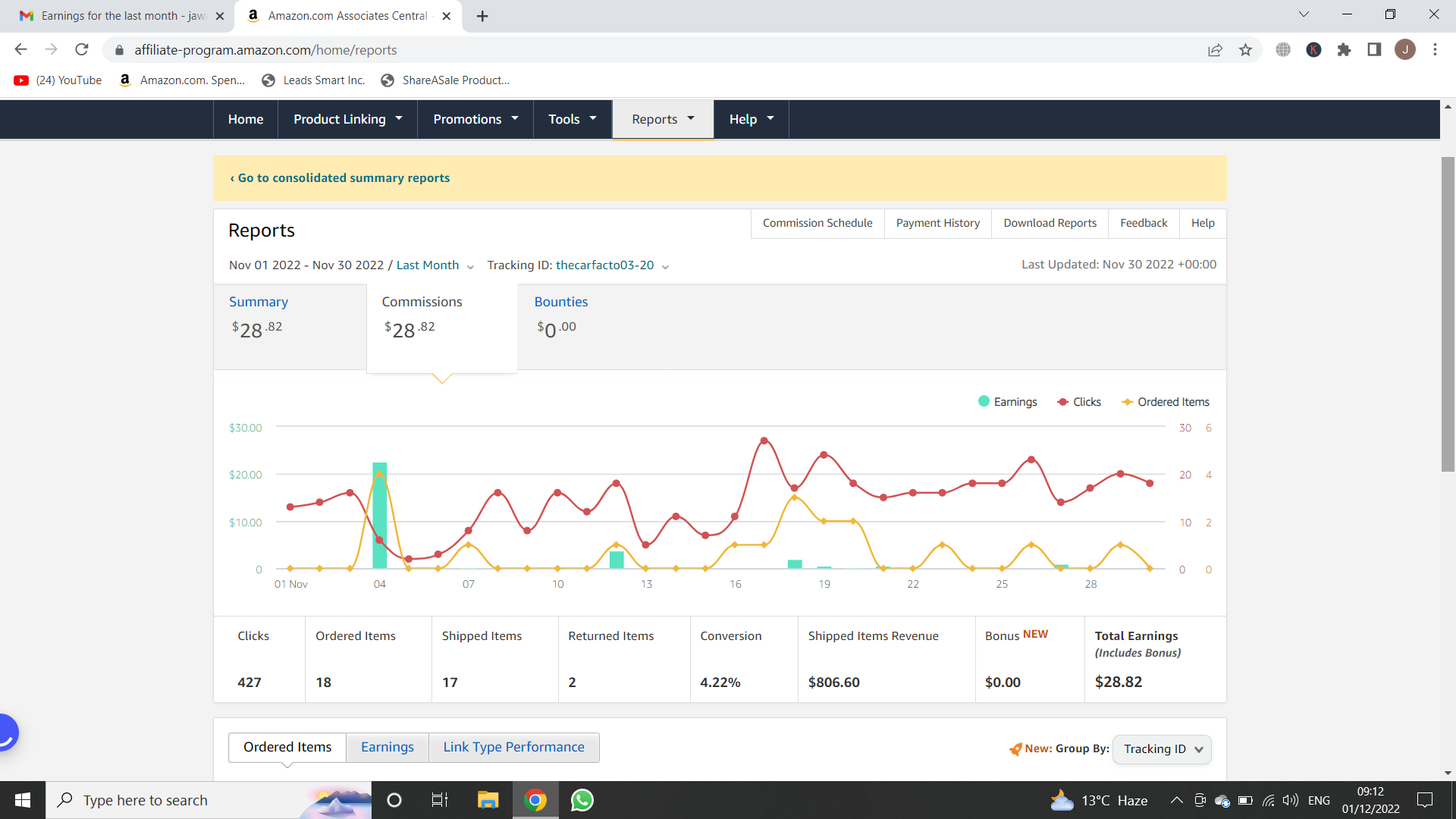Viewport: 1456px width, 819px height.
Task: Reload the page with refresh icon
Action: 82,50
